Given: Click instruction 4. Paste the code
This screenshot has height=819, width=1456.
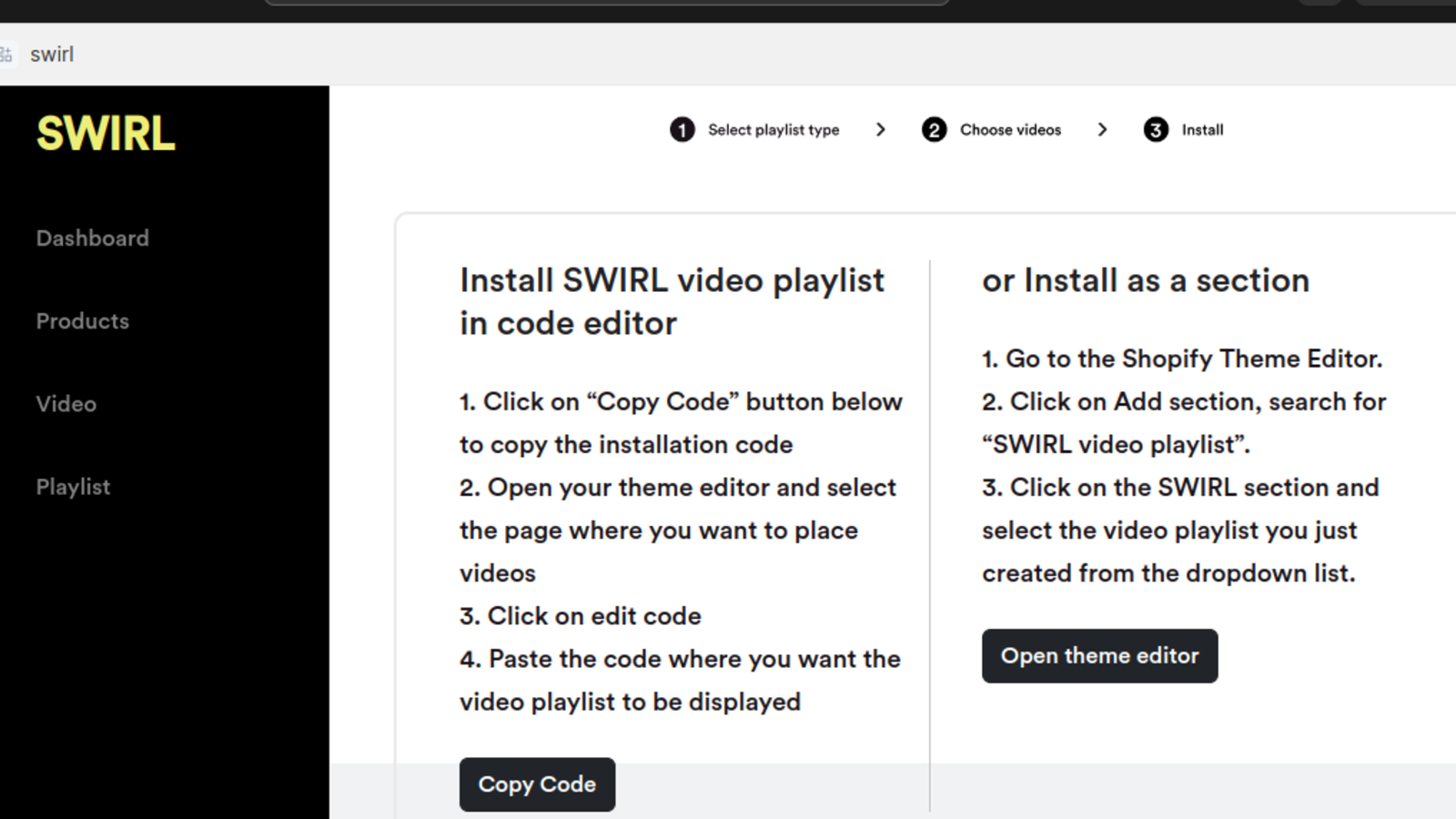Looking at the screenshot, I should pyautogui.click(x=680, y=681).
